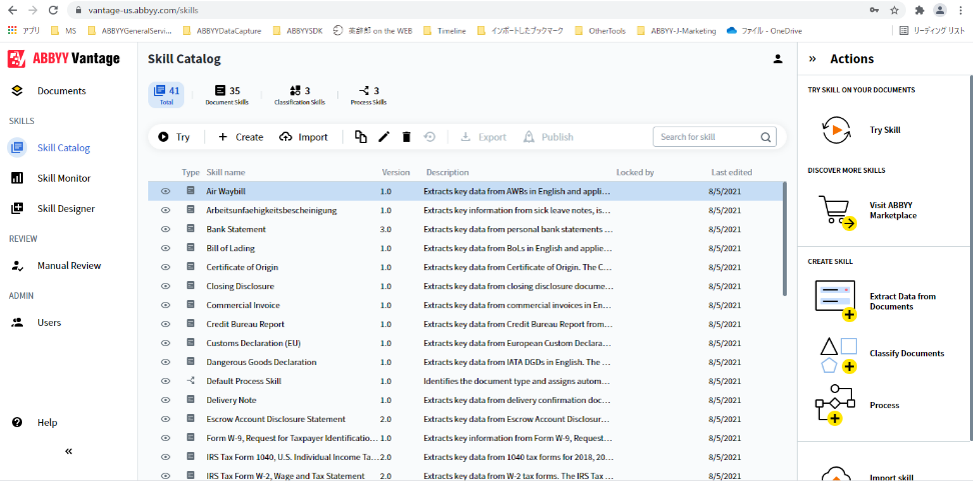Open Documents in the sidebar
The width and height of the screenshot is (973, 481).
(61, 91)
